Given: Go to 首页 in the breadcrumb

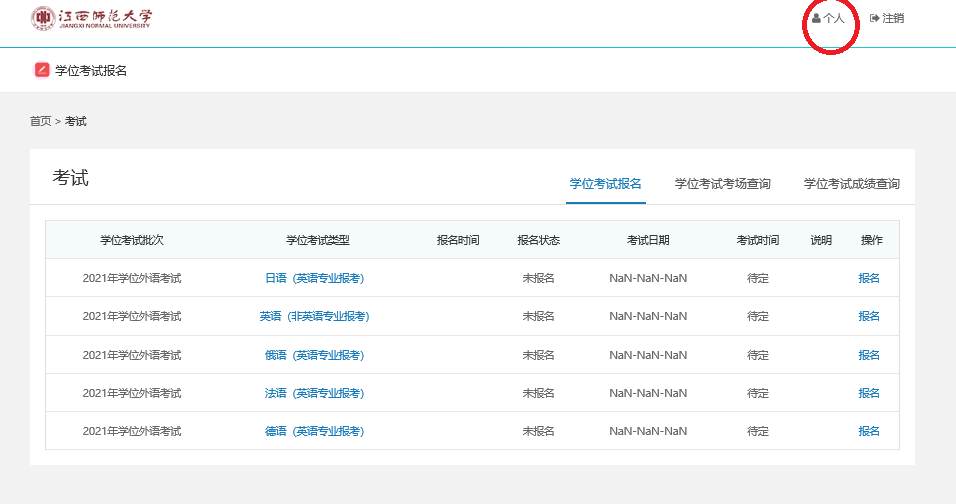Looking at the screenshot, I should [40, 121].
